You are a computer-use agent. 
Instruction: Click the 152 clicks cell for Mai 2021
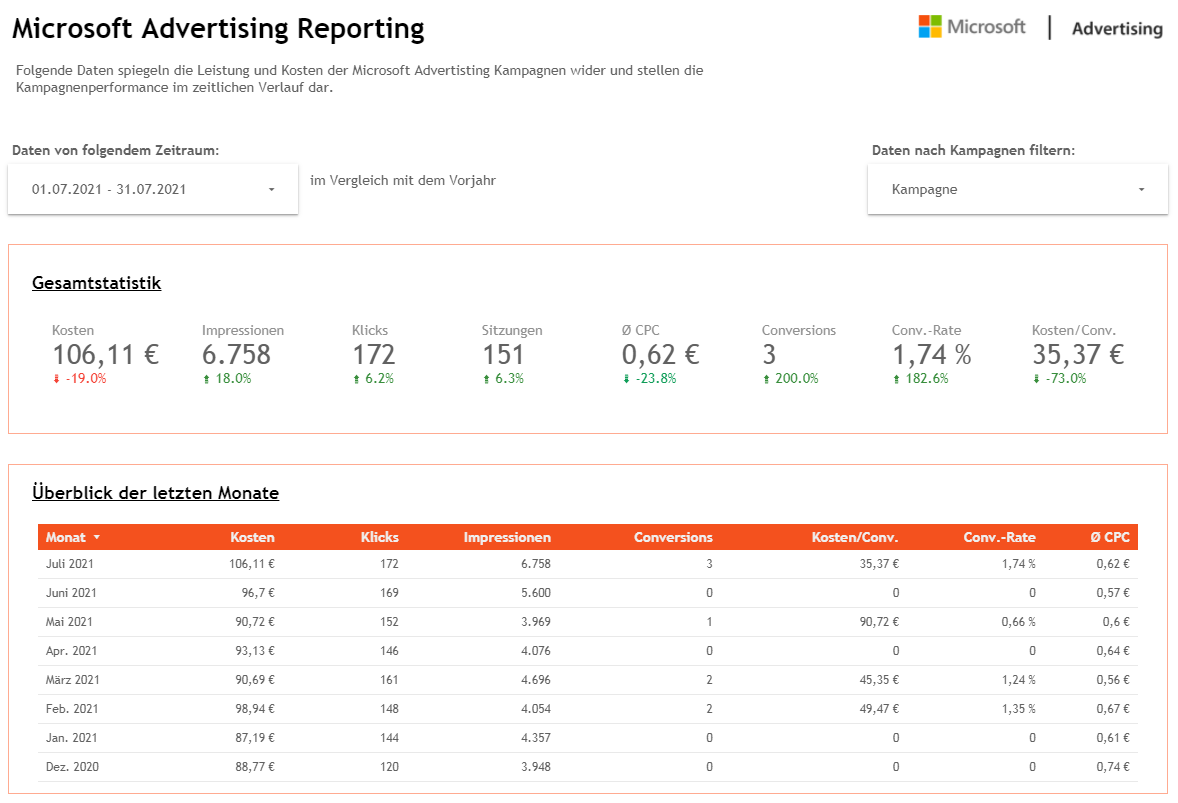(x=389, y=622)
